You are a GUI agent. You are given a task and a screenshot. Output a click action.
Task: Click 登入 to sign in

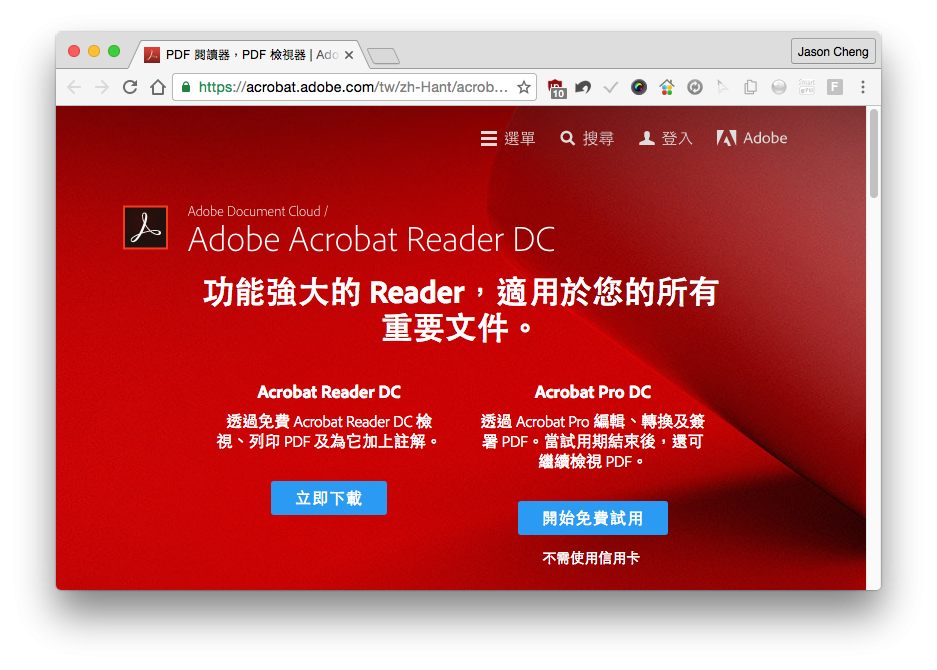666,139
